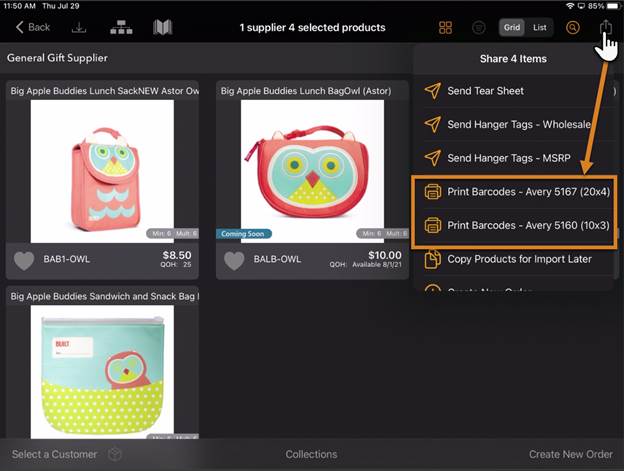
Task: Tap title 'Big Apple Buddies Lunch BagOwl (Astor)'
Action: tap(306, 91)
